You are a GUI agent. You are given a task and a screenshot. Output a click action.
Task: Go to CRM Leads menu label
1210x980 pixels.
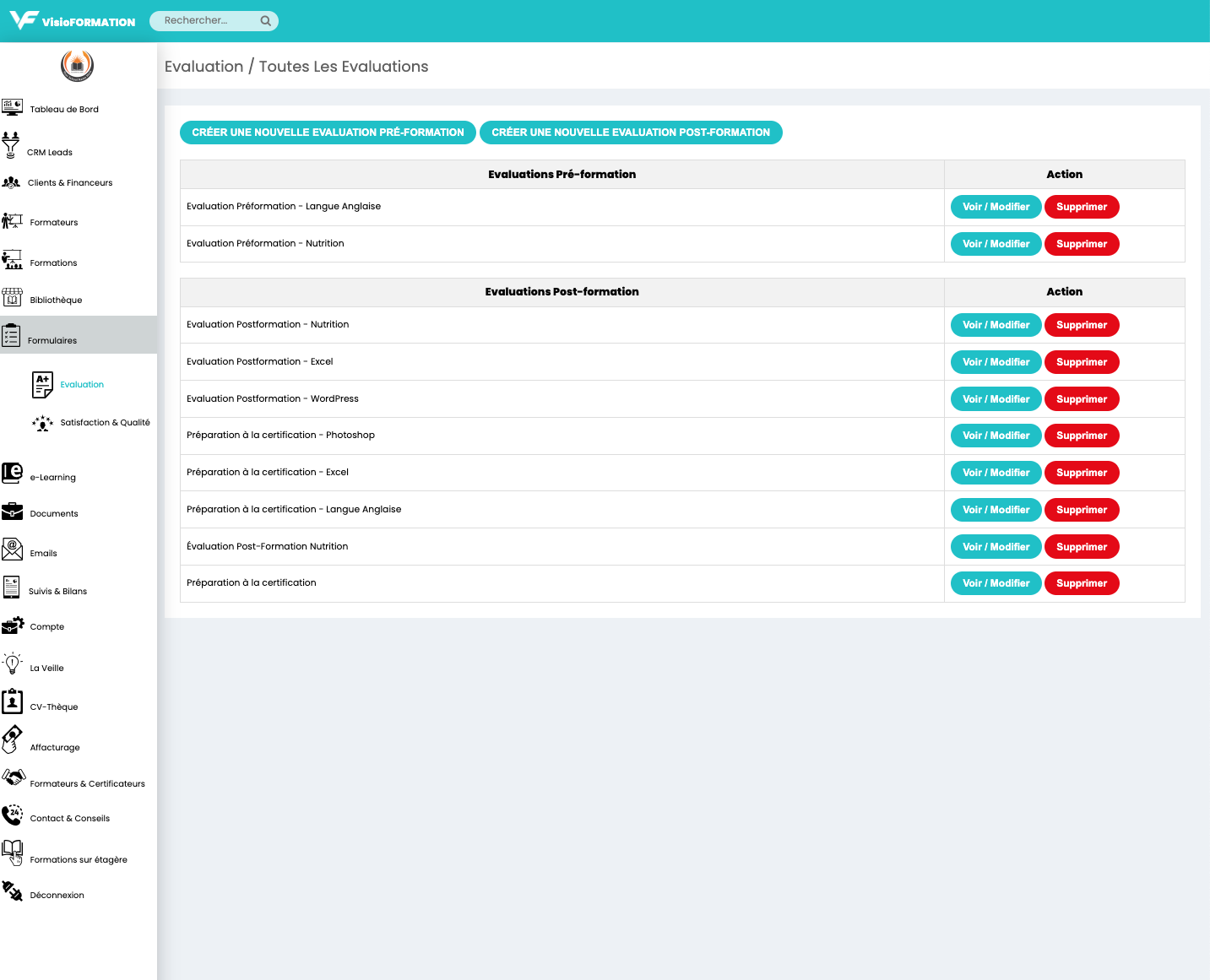[50, 153]
